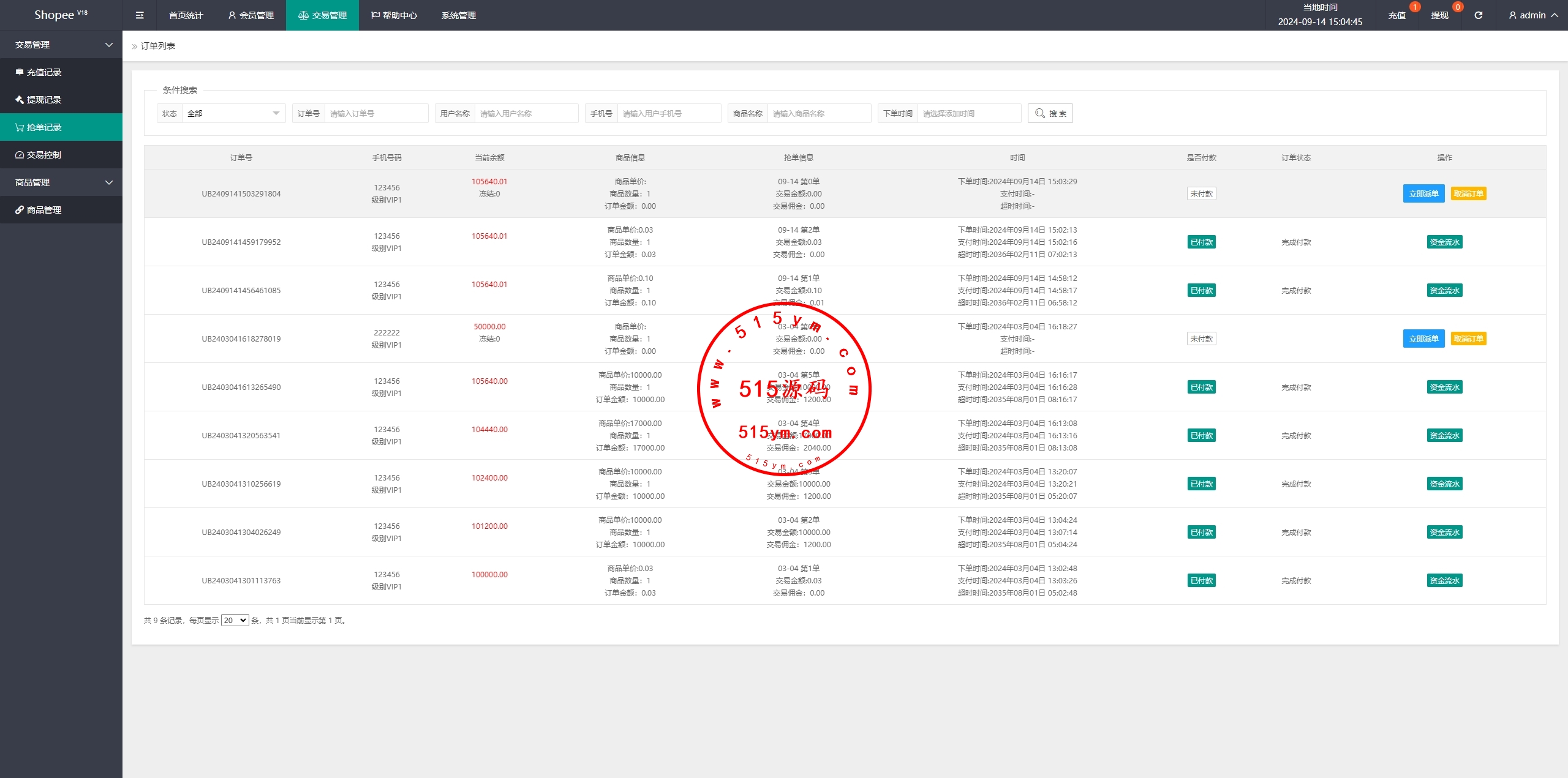The image size is (1568, 778).
Task: Focus the 订单号 input field
Action: (x=375, y=113)
